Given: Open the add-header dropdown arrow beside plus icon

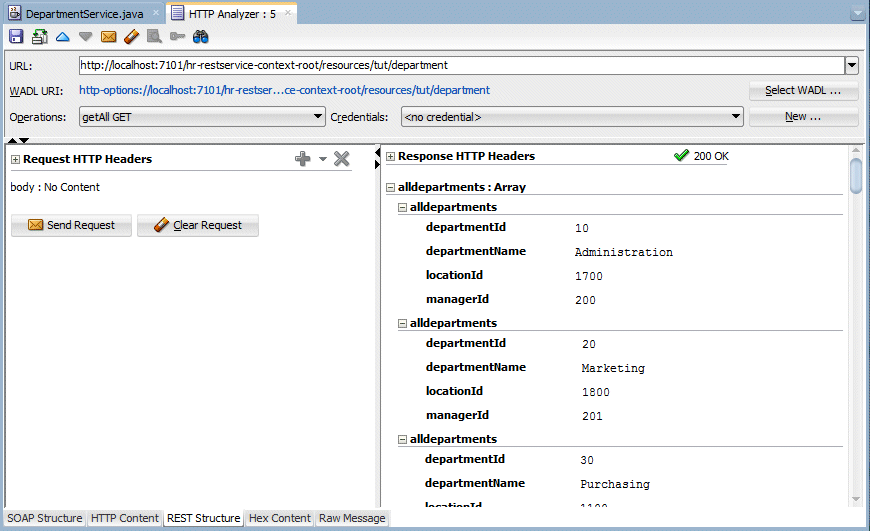Looking at the screenshot, I should [323, 159].
